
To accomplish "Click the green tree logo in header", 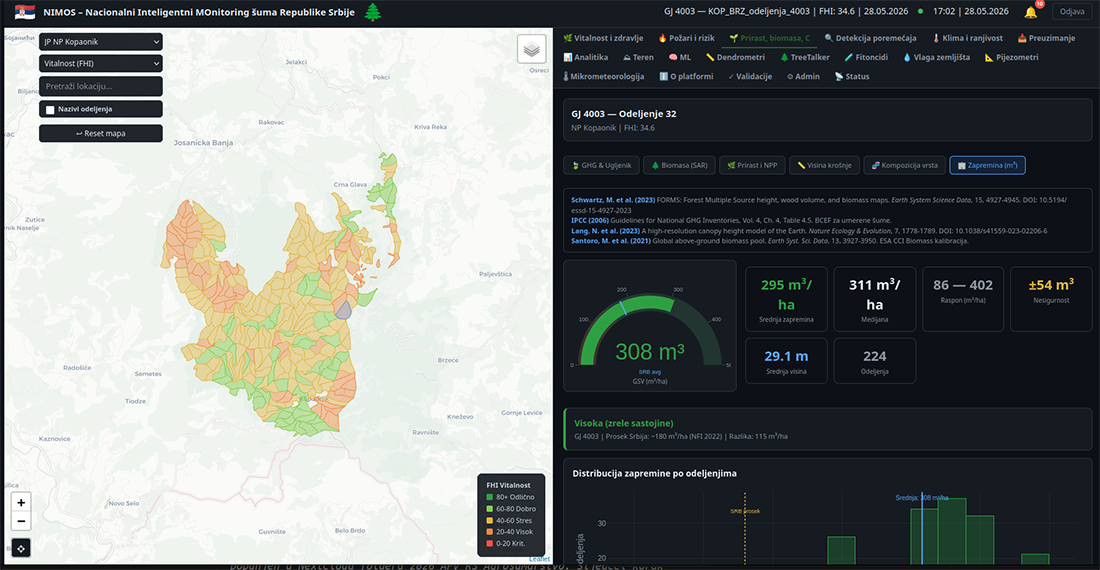I will [x=373, y=12].
